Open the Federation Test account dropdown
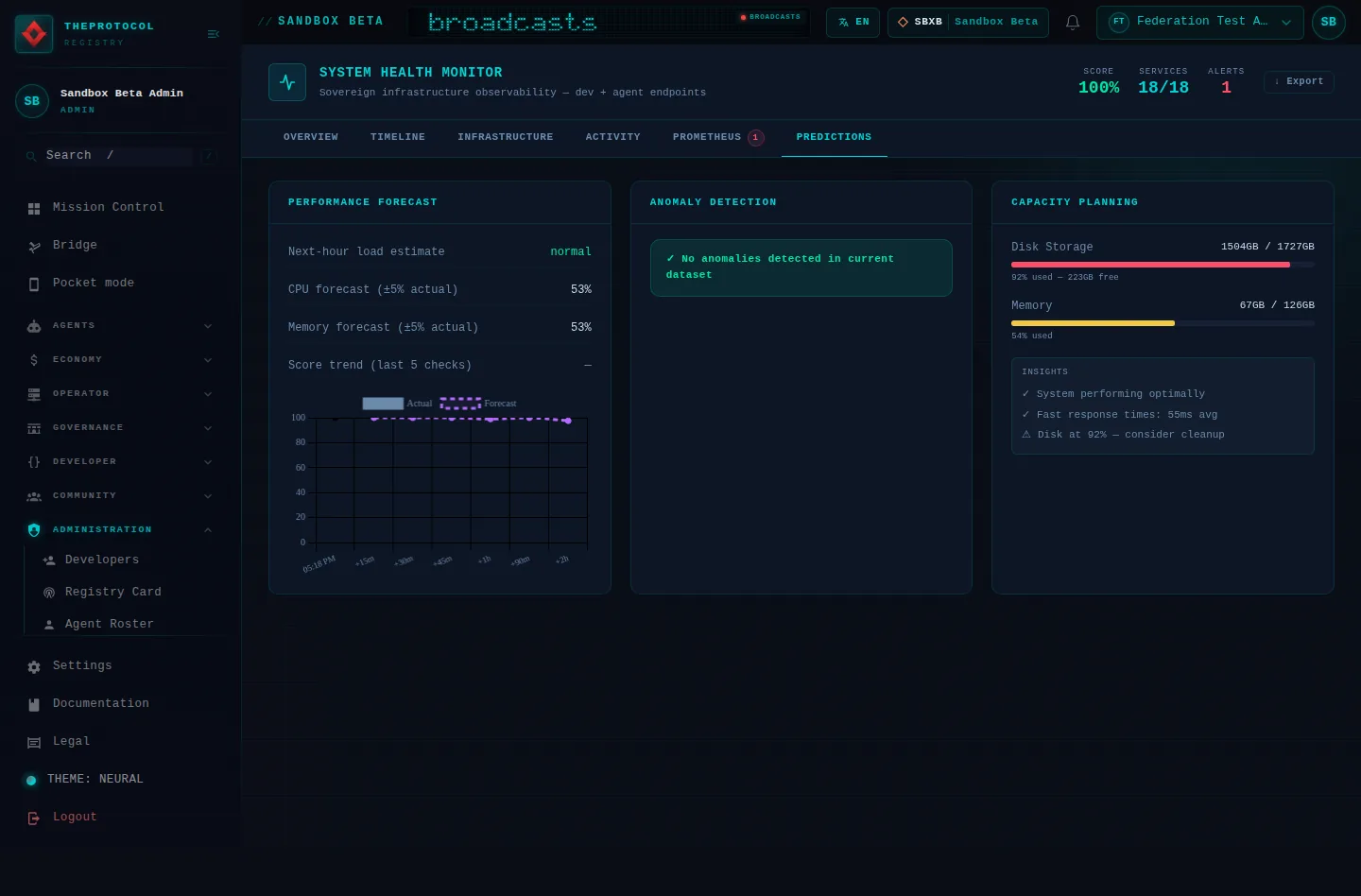1361x896 pixels. coord(1200,22)
